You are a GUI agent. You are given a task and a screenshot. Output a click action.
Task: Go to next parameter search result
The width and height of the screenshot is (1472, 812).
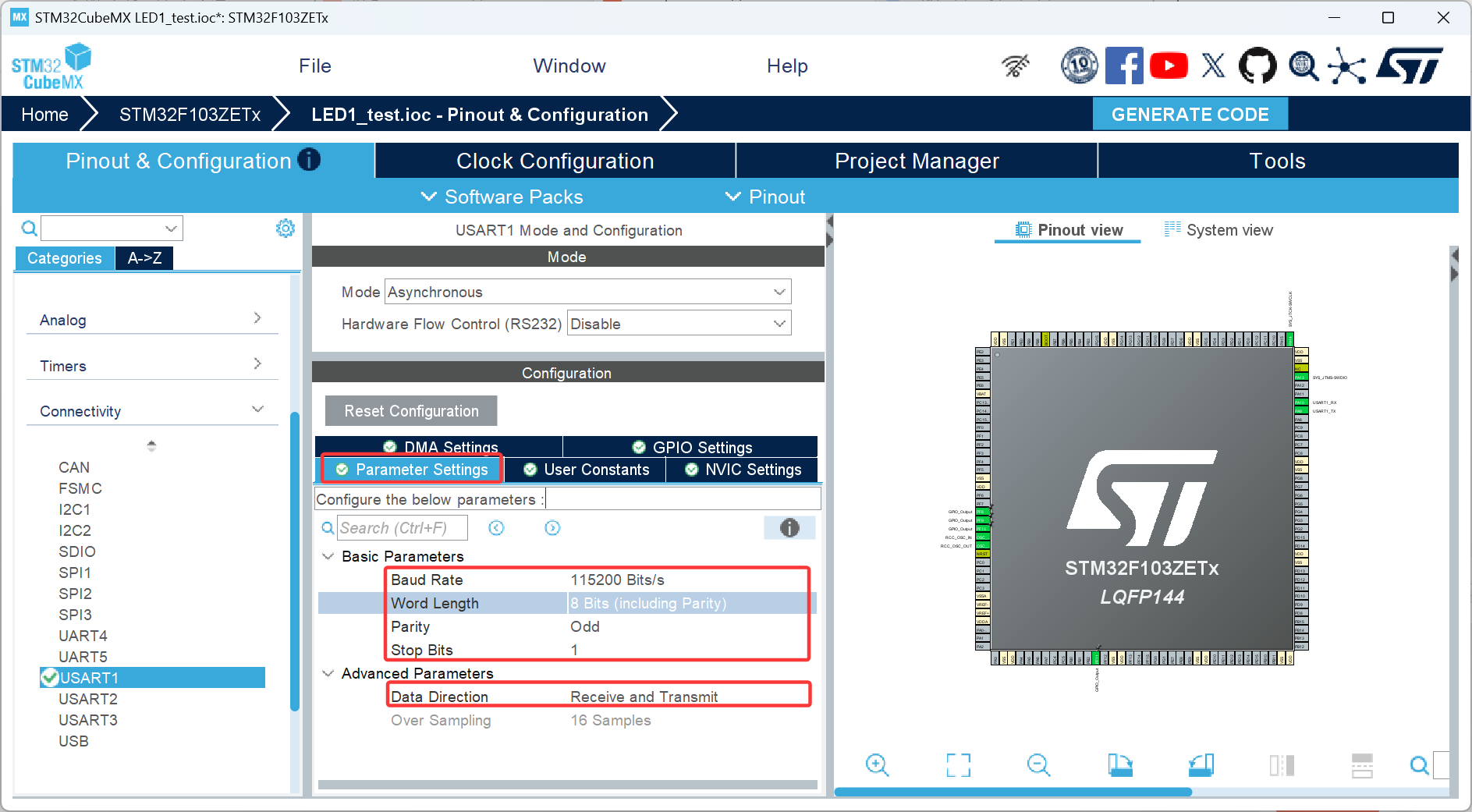coord(552,528)
